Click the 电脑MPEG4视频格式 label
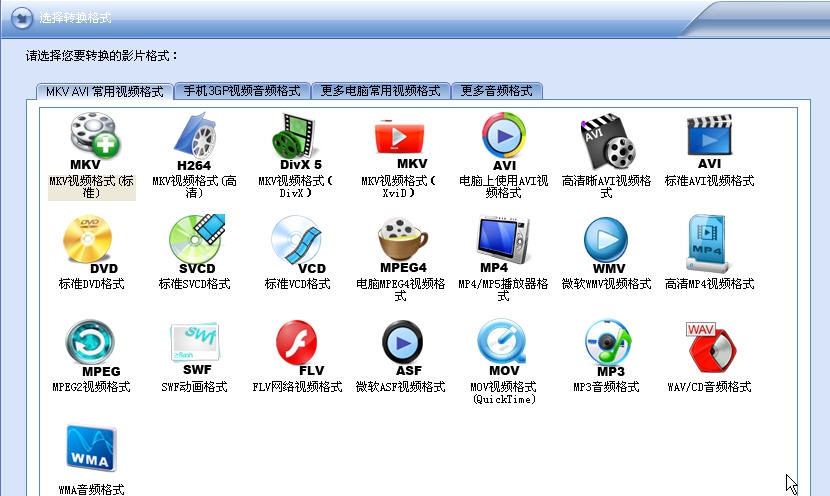The image size is (830, 496). click(x=400, y=290)
